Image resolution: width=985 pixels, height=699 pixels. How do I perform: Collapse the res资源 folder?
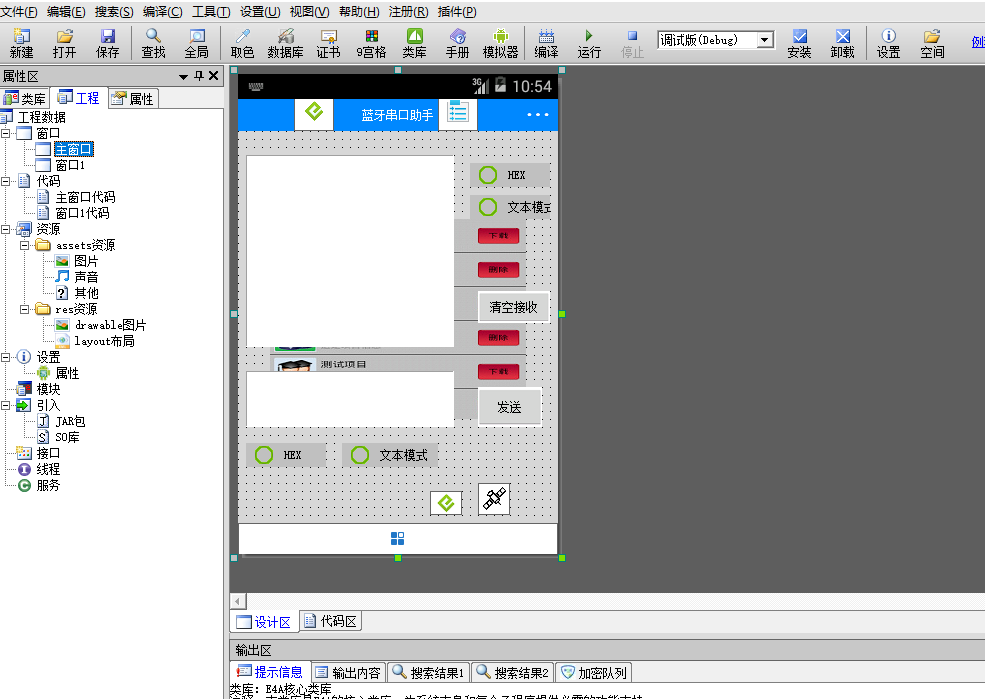(x=24, y=309)
